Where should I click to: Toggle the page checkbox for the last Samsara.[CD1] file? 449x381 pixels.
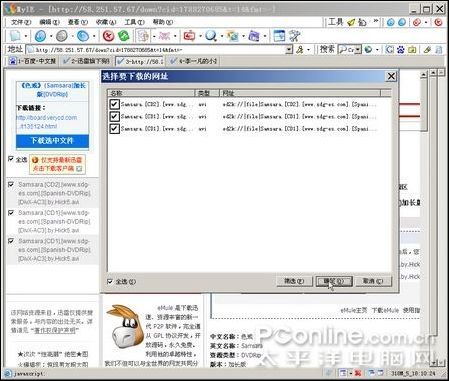(x=11, y=241)
